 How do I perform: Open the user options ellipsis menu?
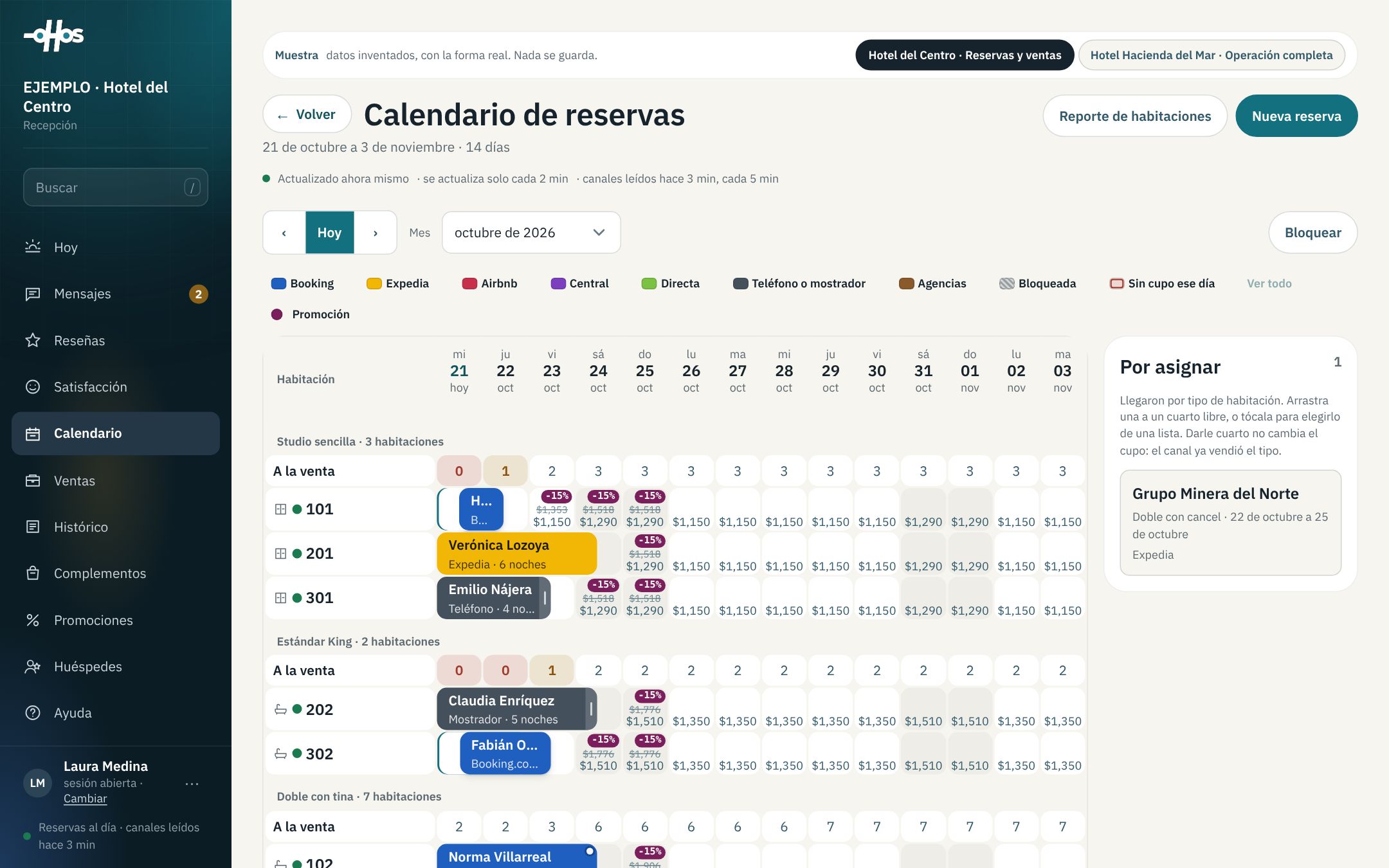[192, 784]
